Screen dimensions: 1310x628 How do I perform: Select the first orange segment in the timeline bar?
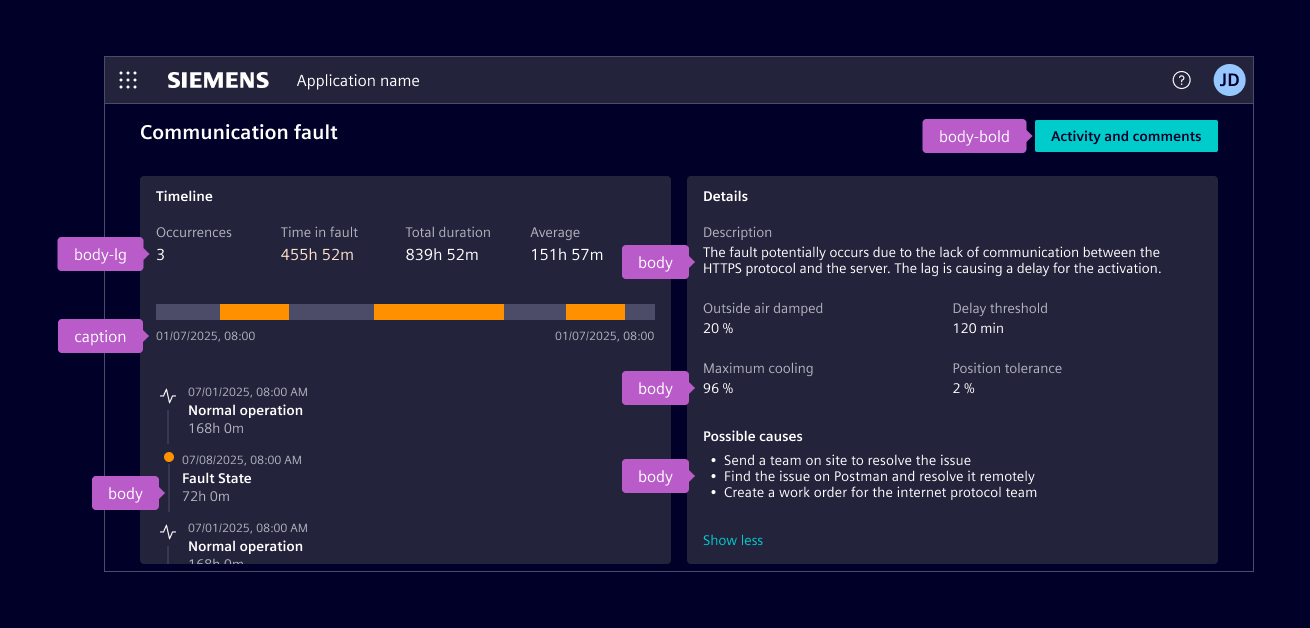[254, 312]
